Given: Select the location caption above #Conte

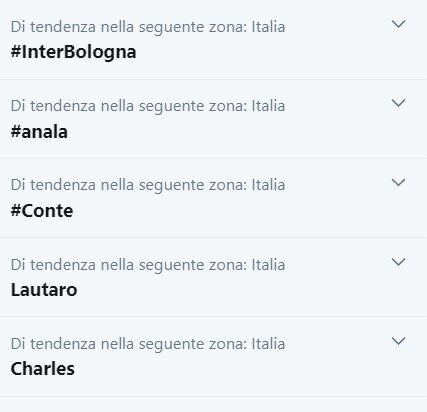Looking at the screenshot, I should (148, 185).
